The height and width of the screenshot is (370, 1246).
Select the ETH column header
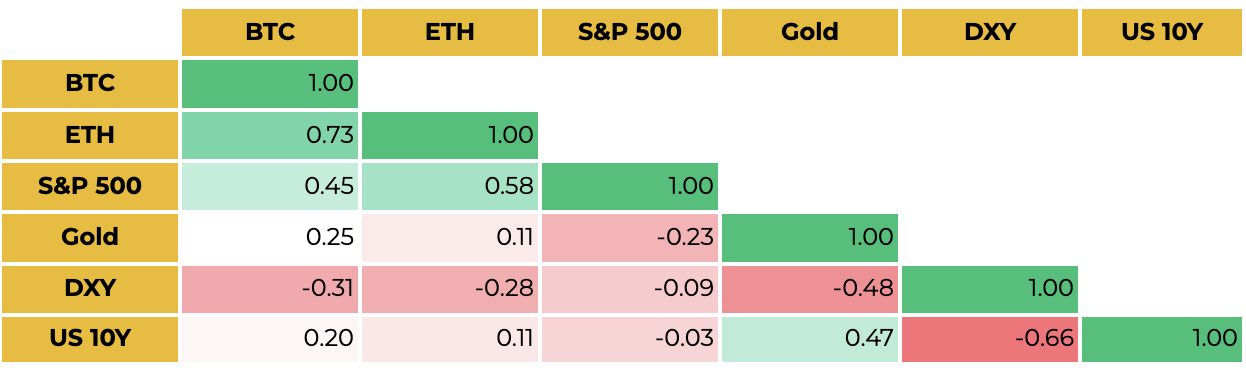tap(450, 32)
